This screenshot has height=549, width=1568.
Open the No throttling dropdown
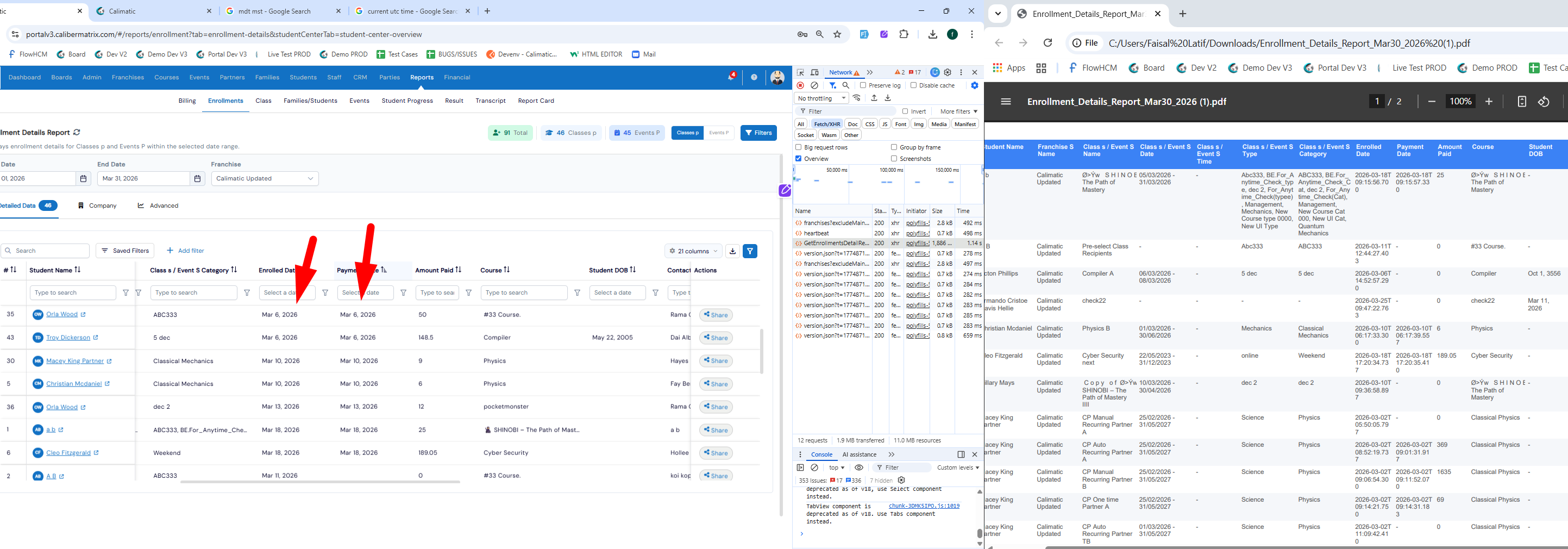pyautogui.click(x=821, y=98)
